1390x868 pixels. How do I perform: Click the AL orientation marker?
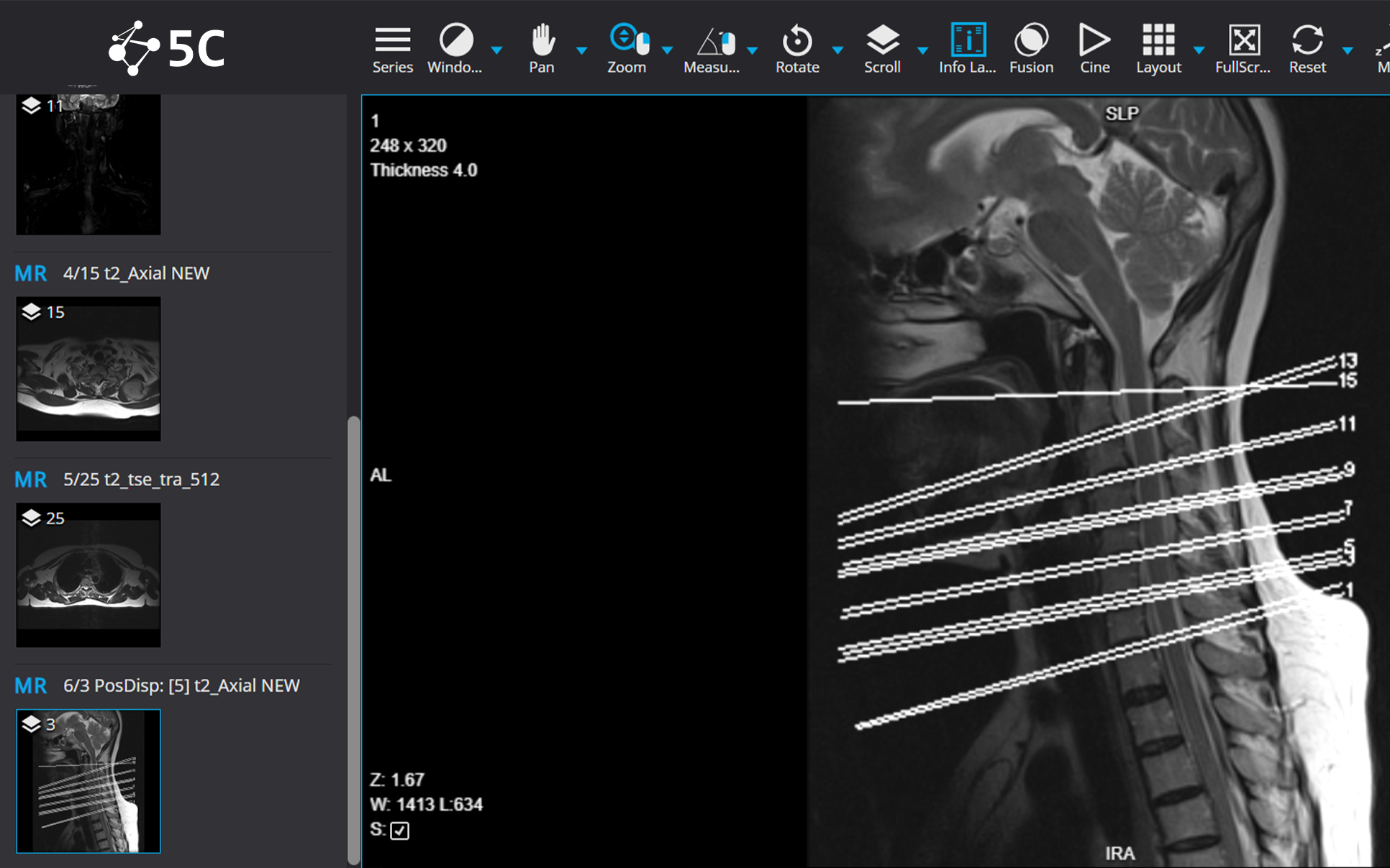click(x=381, y=475)
